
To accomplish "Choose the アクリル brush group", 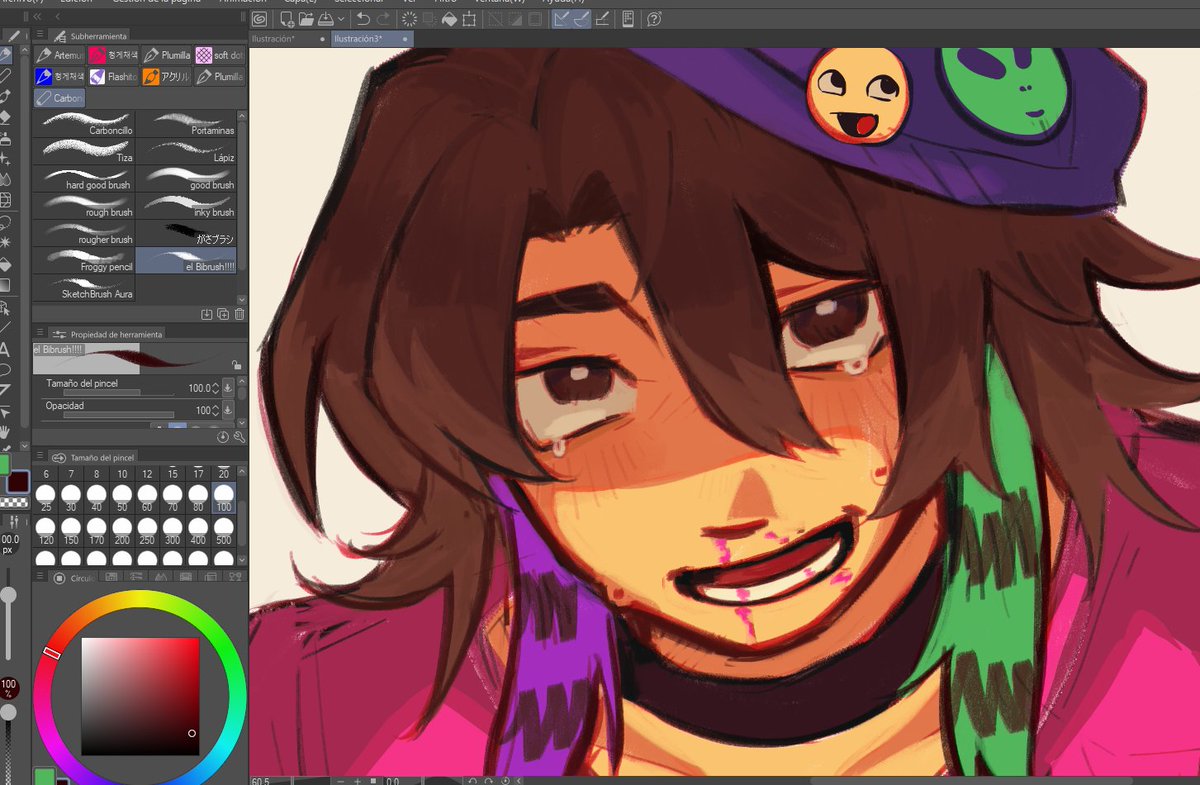I will coord(166,76).
